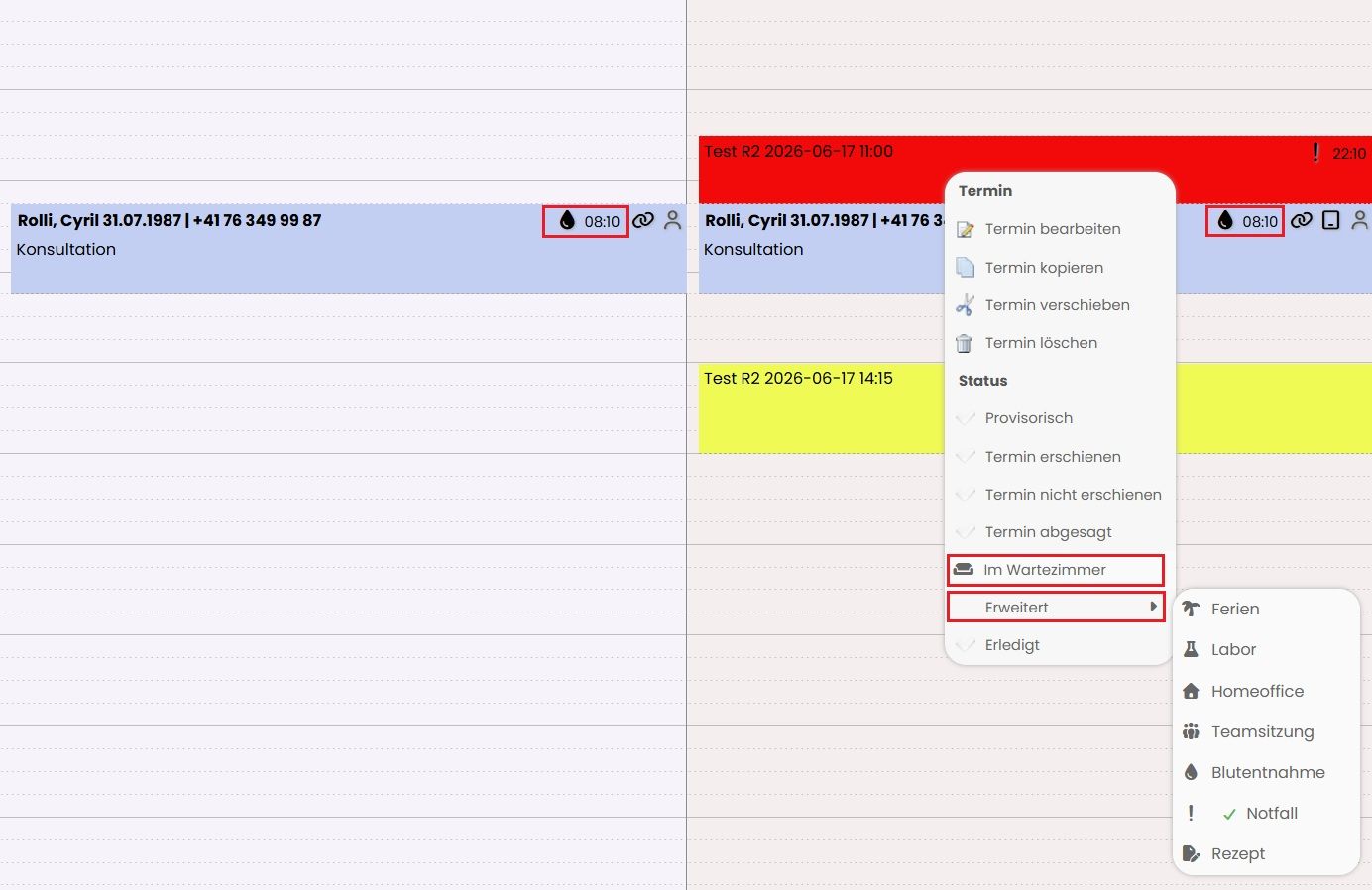Viewport: 1372px width, 890px height.
Task: Click the link chain icon in left Rolli appointment
Action: [x=643, y=220]
